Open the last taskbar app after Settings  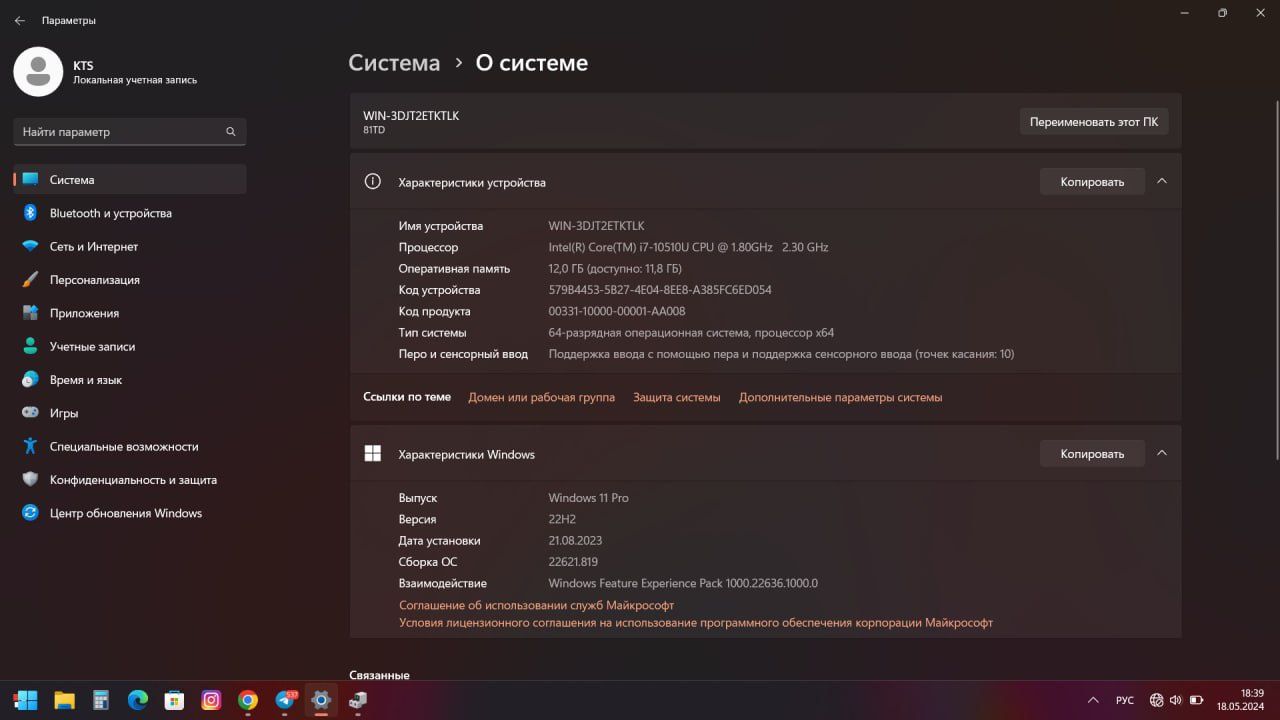click(357, 700)
